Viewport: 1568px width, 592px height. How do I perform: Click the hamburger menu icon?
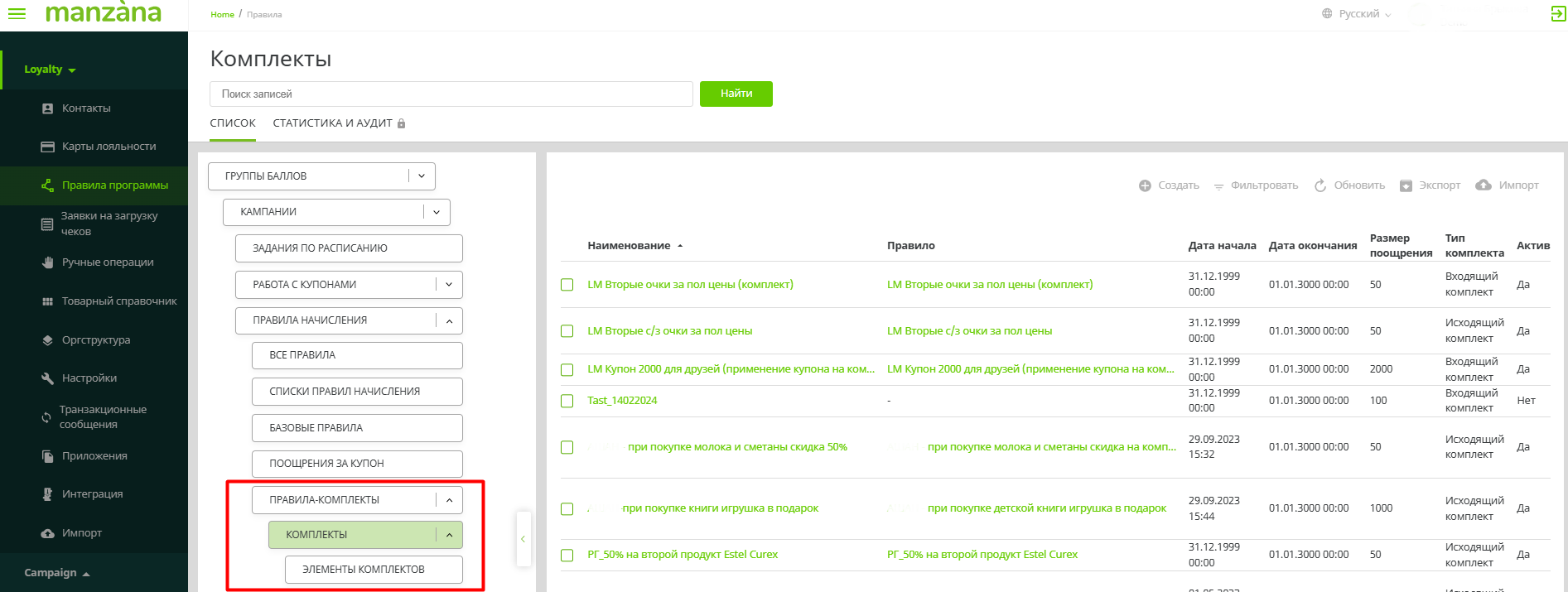point(17,14)
